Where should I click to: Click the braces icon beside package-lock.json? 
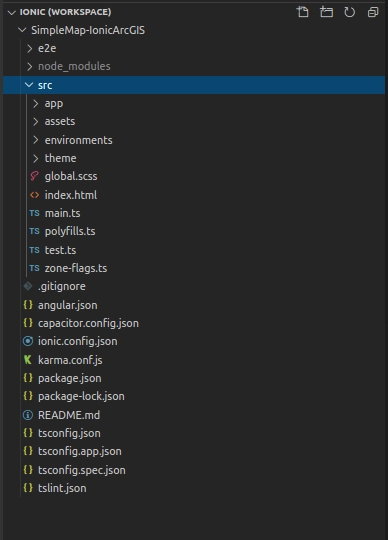click(28, 396)
